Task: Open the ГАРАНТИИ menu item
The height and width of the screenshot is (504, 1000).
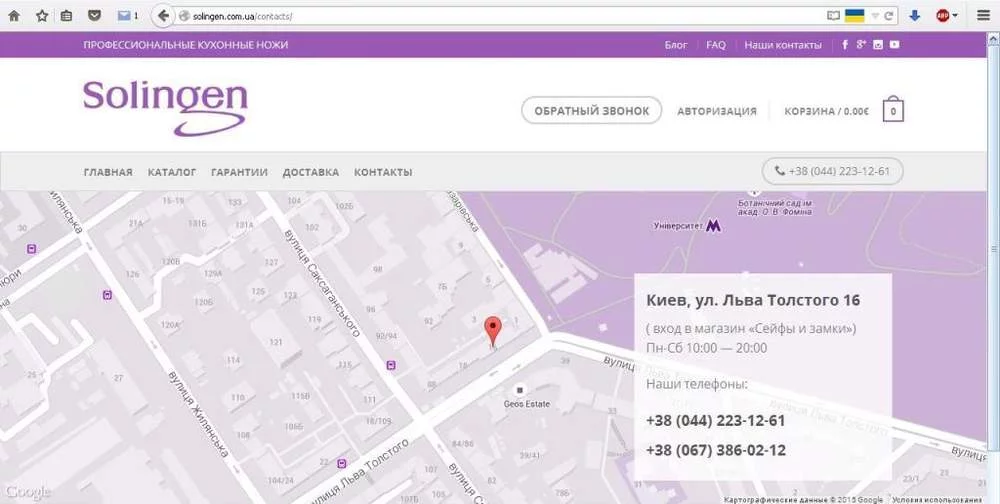Action: [239, 172]
